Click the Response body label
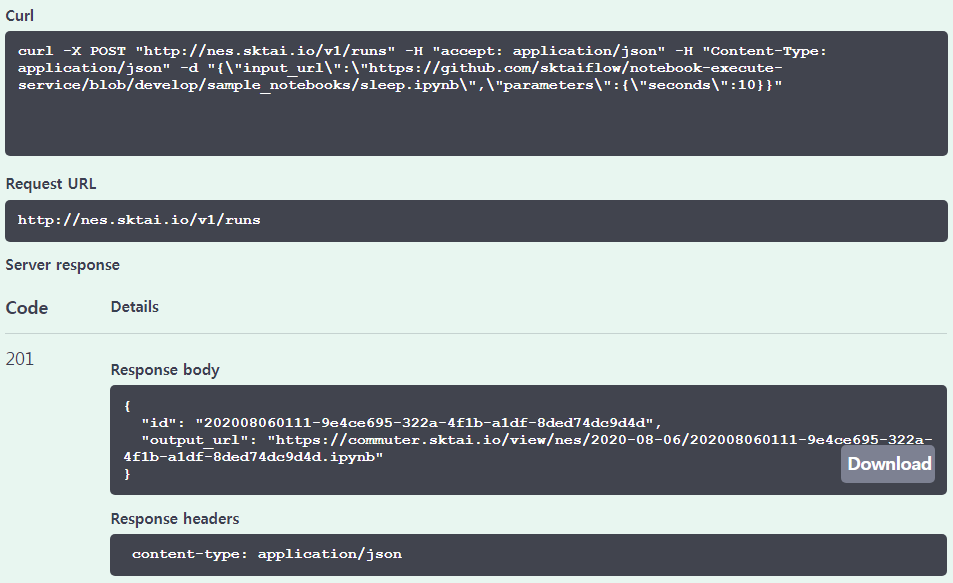Screen dimensions: 953x583 coord(165,370)
